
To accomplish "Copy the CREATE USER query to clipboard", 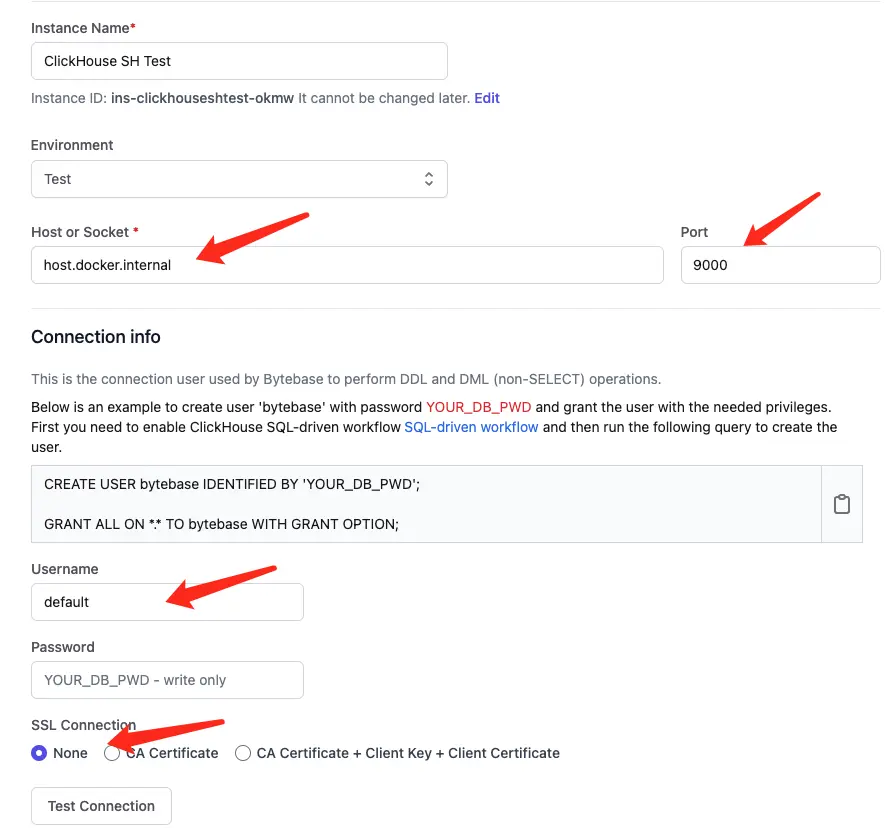I will pyautogui.click(x=841, y=504).
